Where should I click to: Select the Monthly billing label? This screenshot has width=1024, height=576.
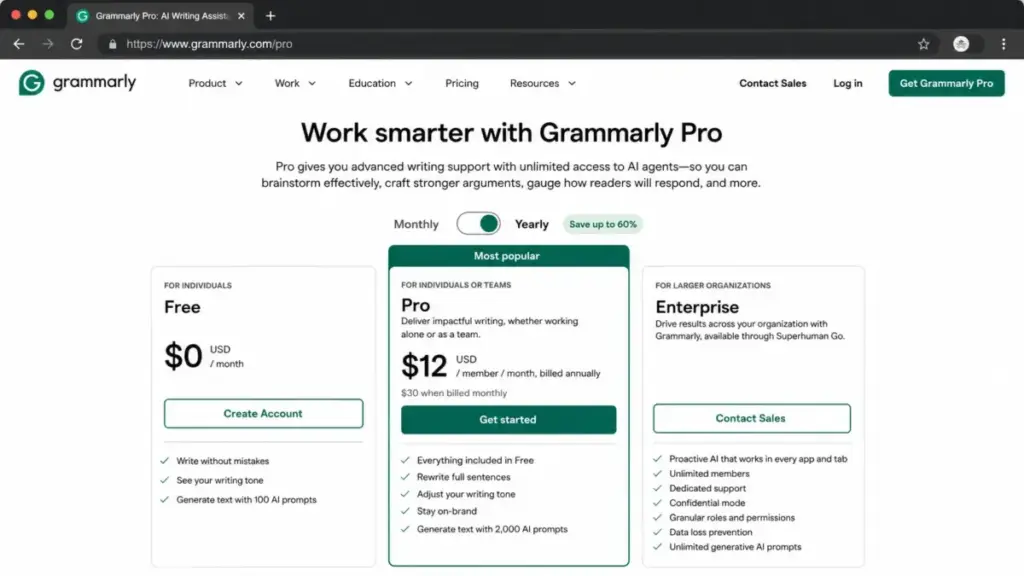point(416,224)
